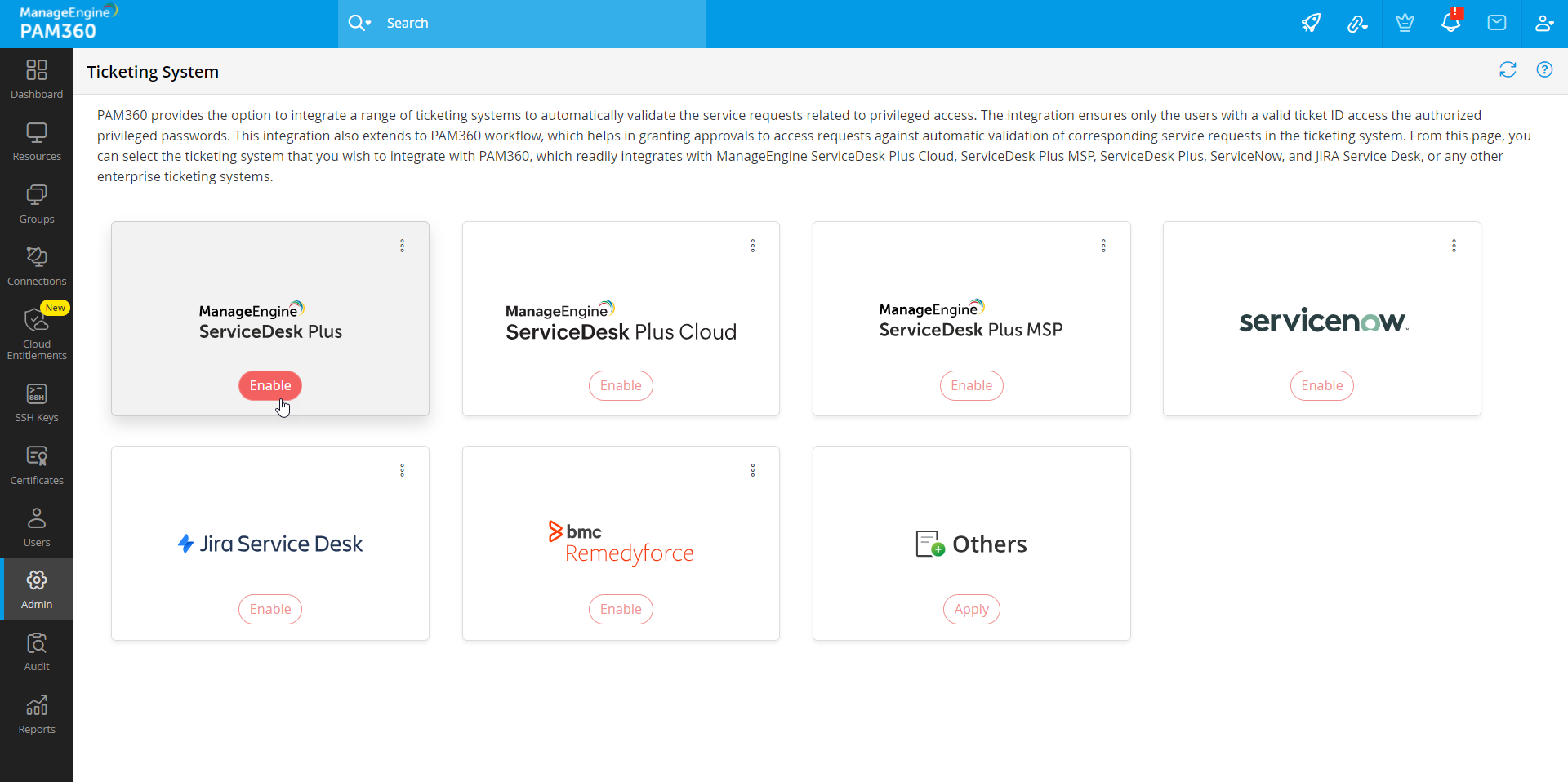The image size is (1568, 782).
Task: Click the crown icon in header
Action: coord(1405,23)
